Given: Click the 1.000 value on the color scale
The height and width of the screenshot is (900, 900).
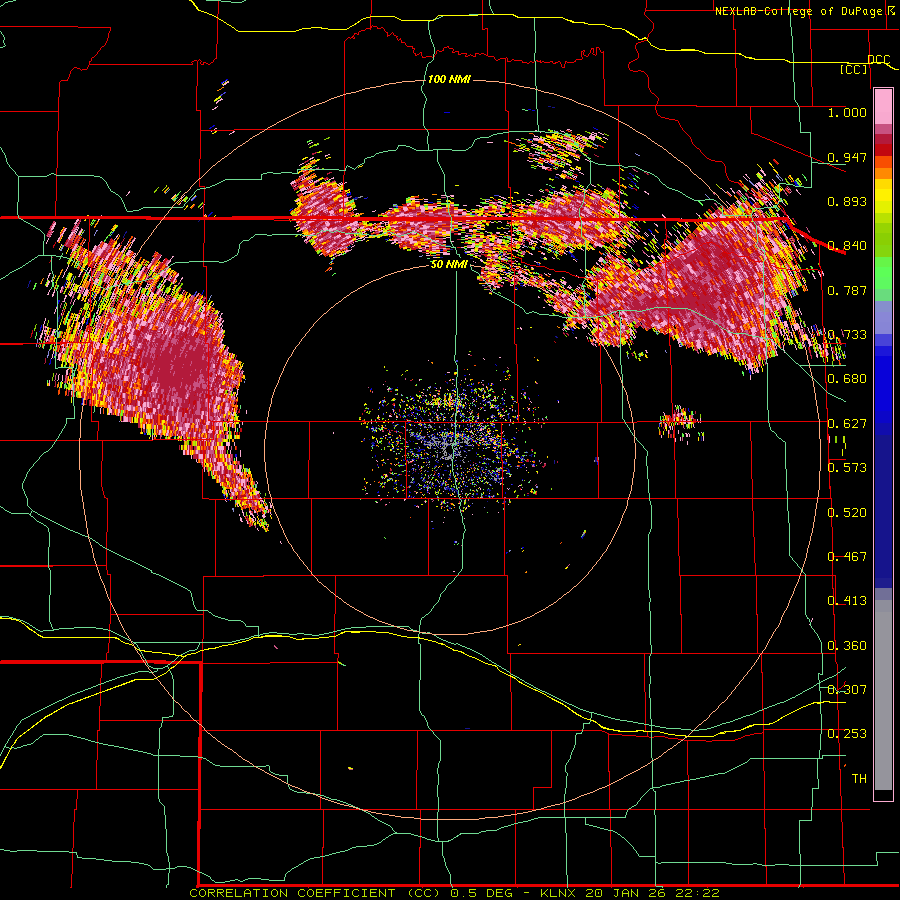Looking at the screenshot, I should 847,112.
